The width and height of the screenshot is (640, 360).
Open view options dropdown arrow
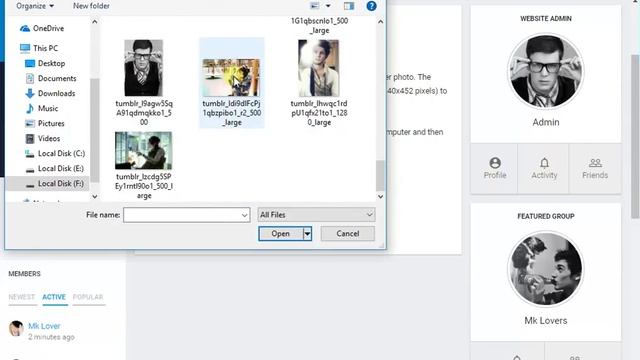(328, 6)
